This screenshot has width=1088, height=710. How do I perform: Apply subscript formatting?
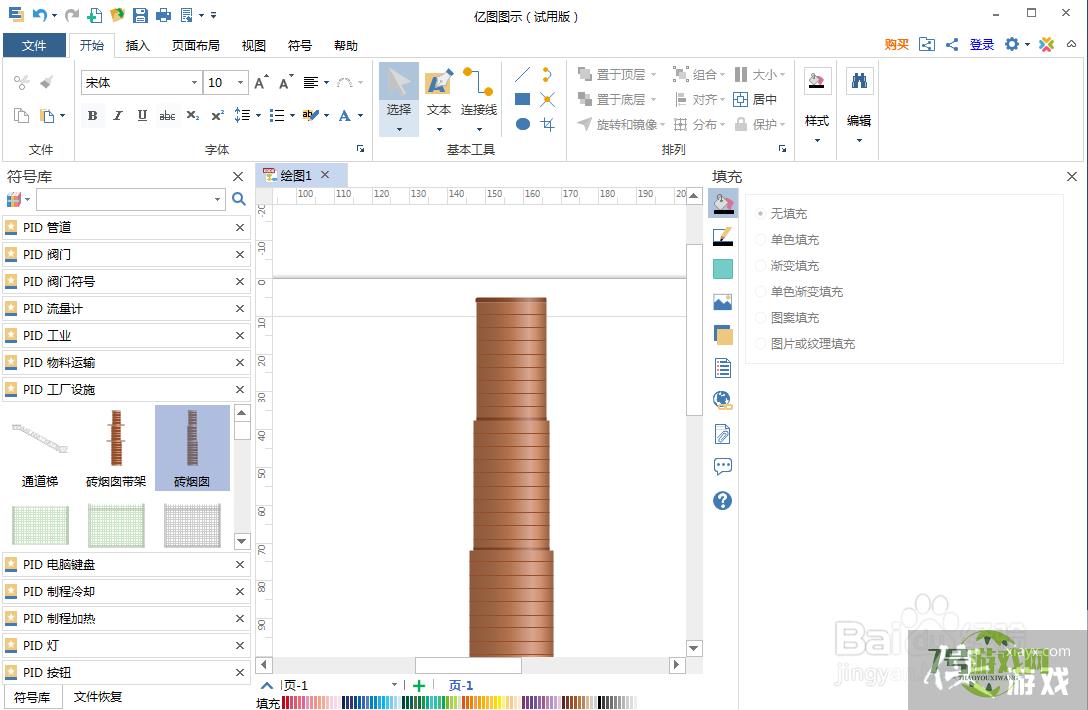pos(192,115)
